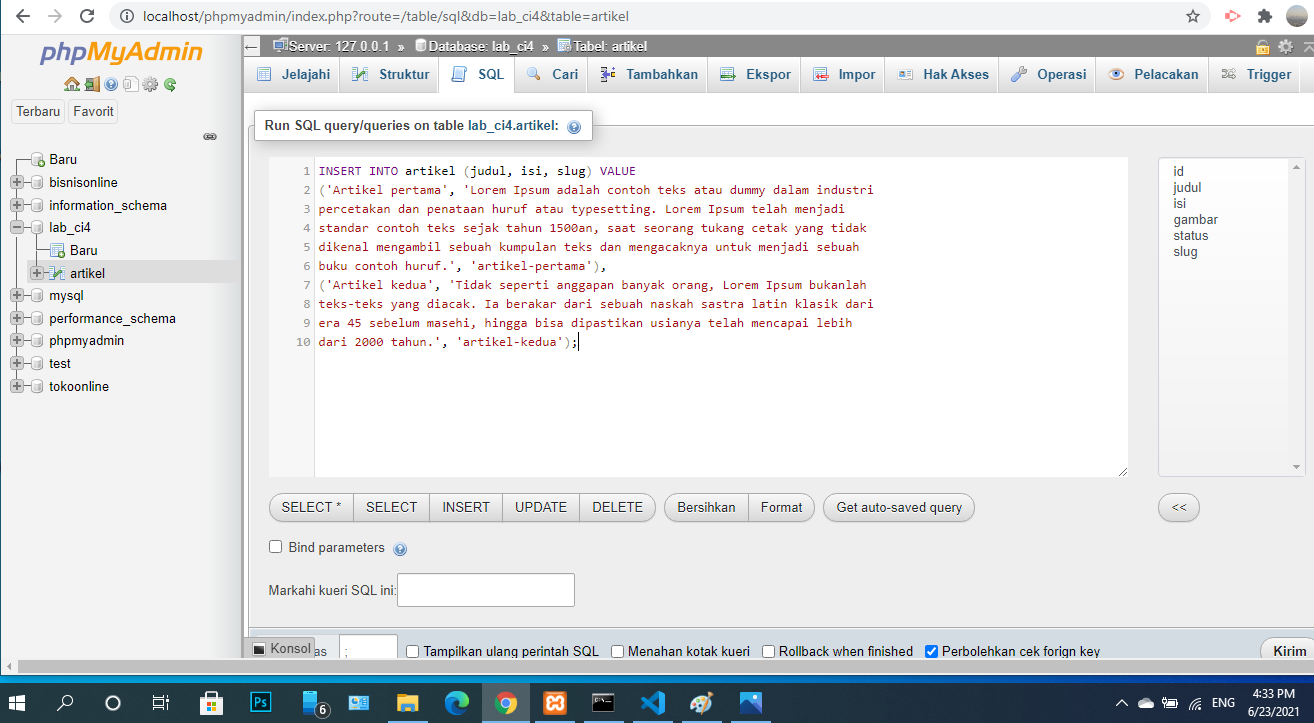Click Get auto-saved query button
Screen dimensions: 1314x723
point(898,507)
